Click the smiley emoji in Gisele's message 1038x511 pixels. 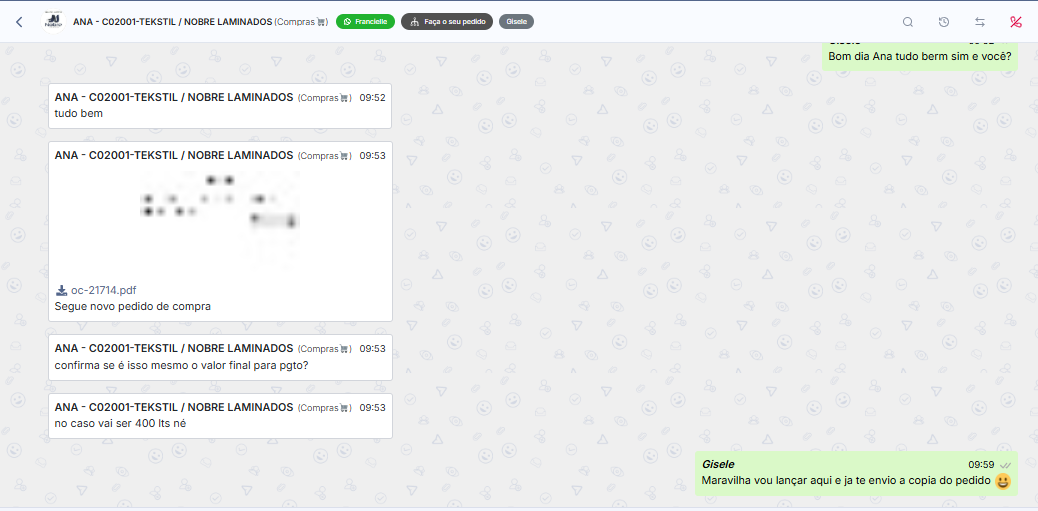(x=1003, y=481)
